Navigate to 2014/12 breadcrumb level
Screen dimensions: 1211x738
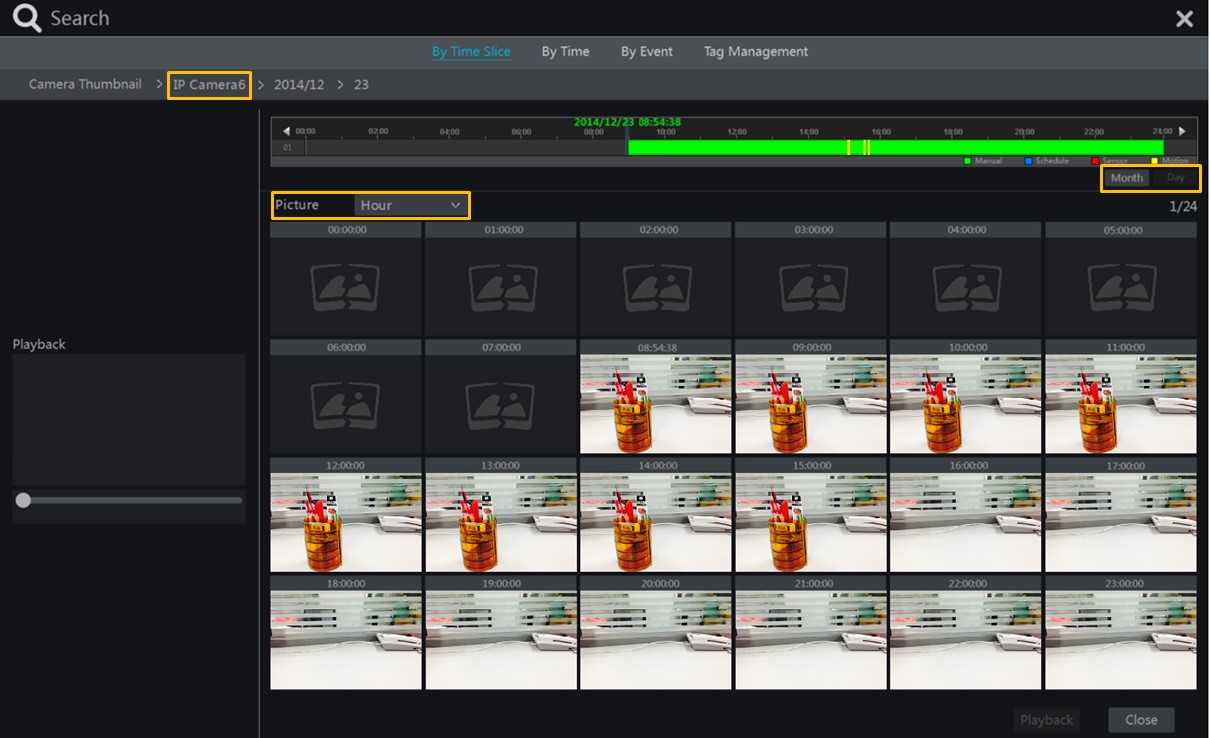click(x=300, y=85)
